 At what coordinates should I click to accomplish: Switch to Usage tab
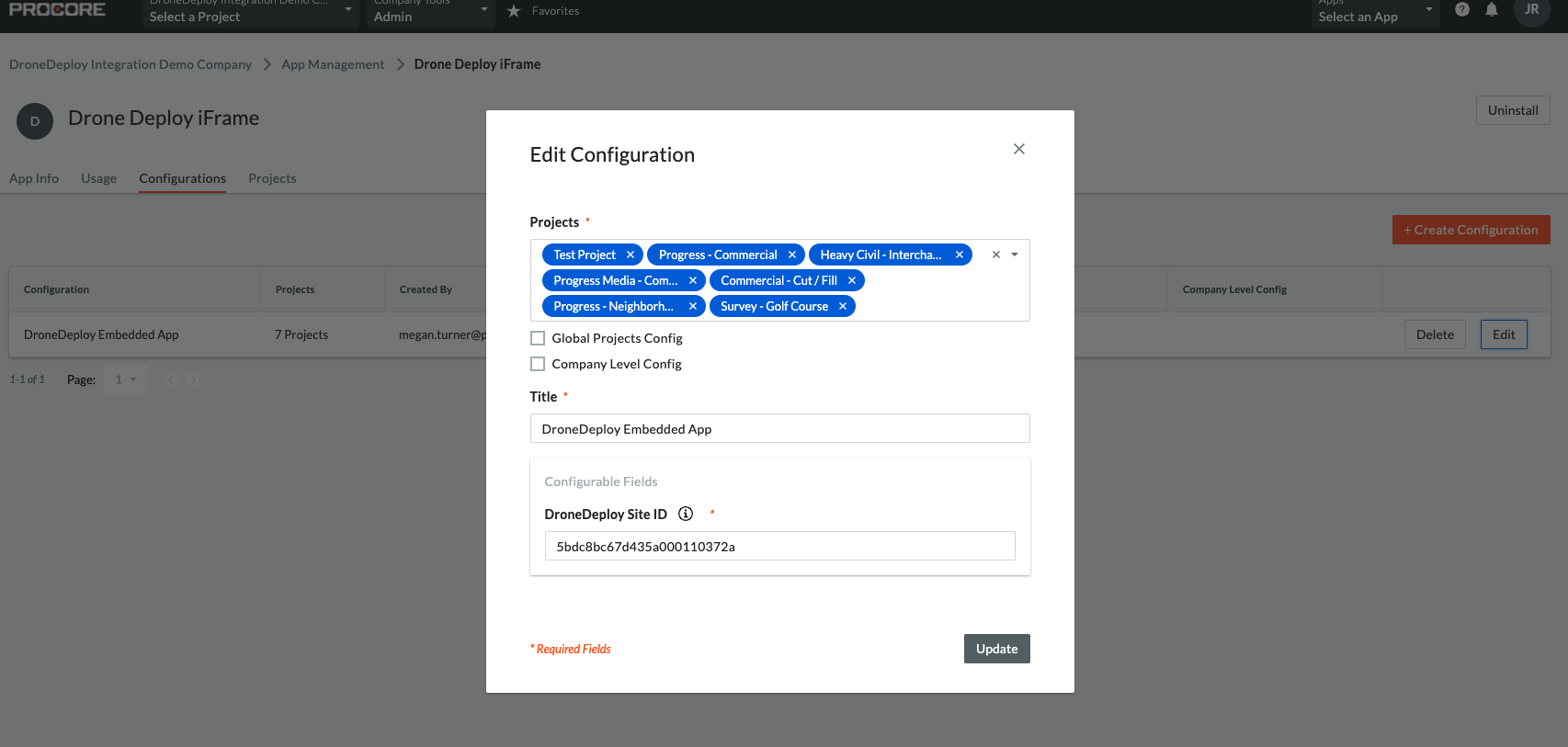[x=98, y=178]
